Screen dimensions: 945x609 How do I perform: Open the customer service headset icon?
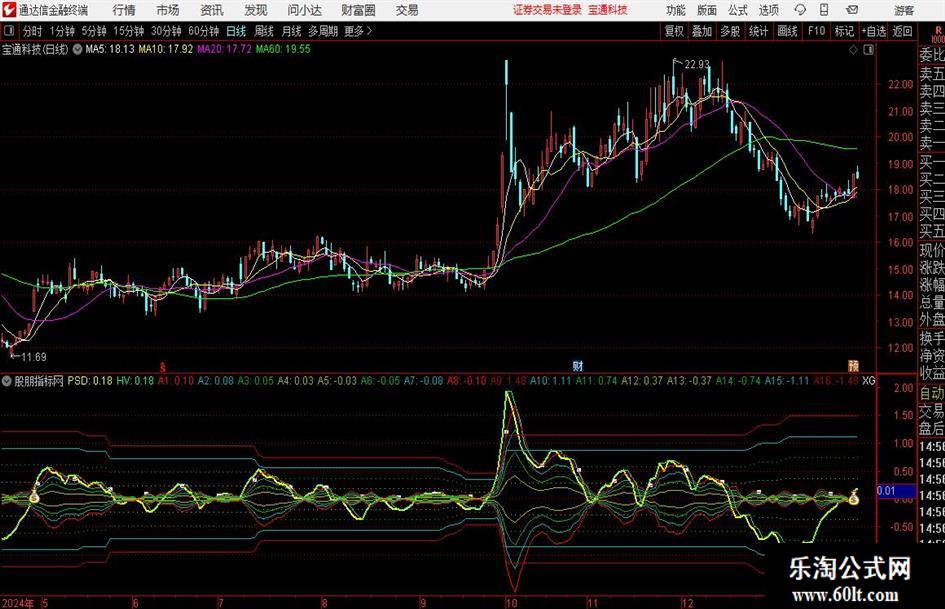pyautogui.click(x=800, y=10)
